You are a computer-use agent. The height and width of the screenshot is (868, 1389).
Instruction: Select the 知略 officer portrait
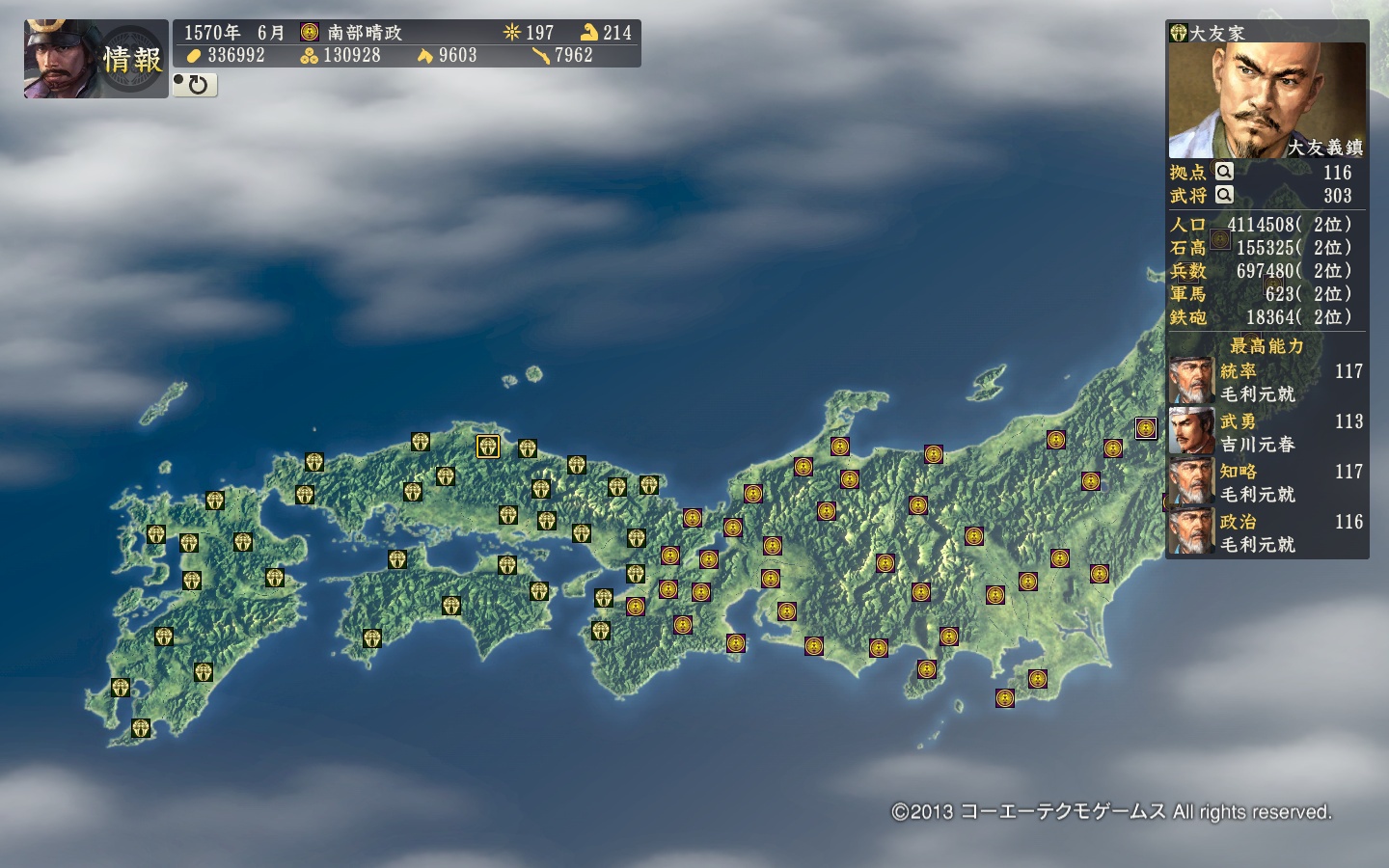click(x=1192, y=481)
